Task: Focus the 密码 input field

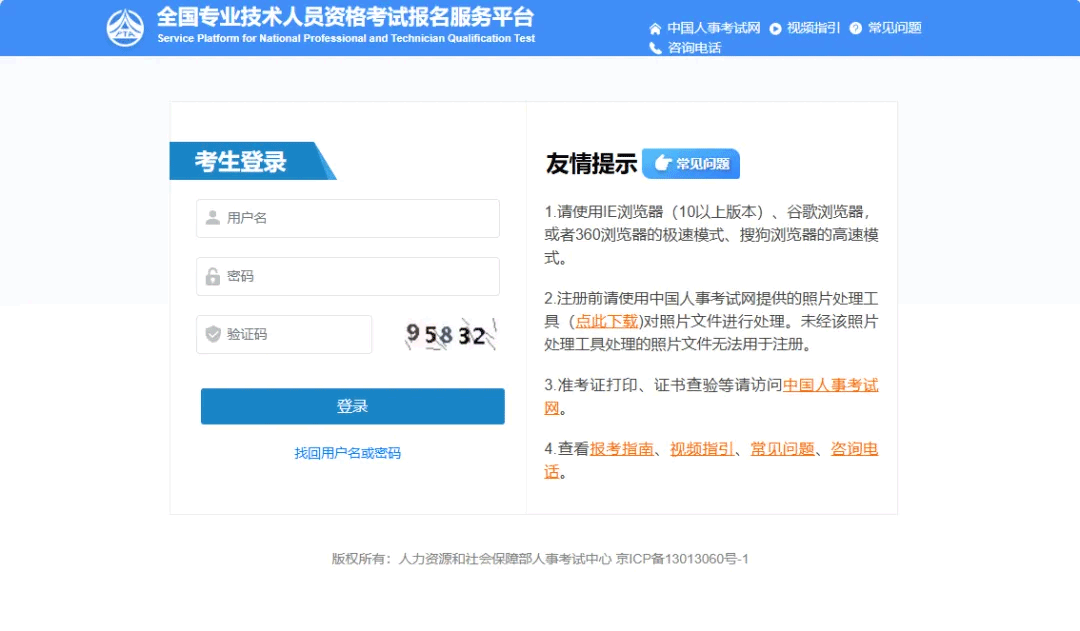Action: (360, 277)
